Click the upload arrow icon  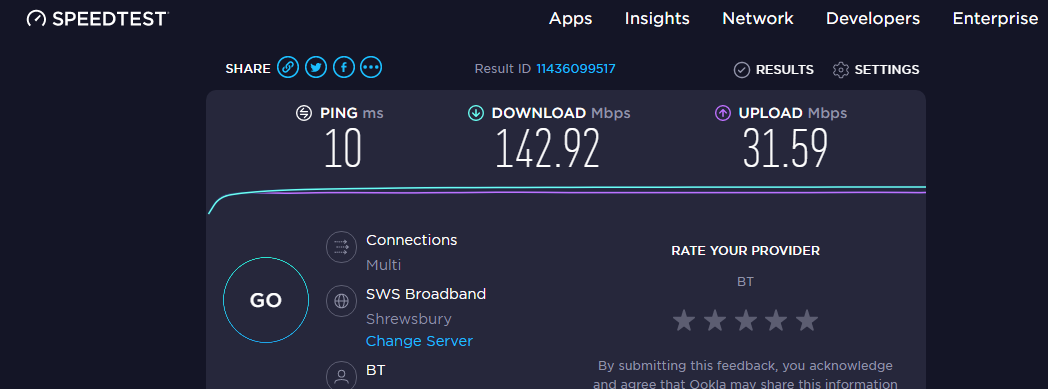click(x=723, y=113)
